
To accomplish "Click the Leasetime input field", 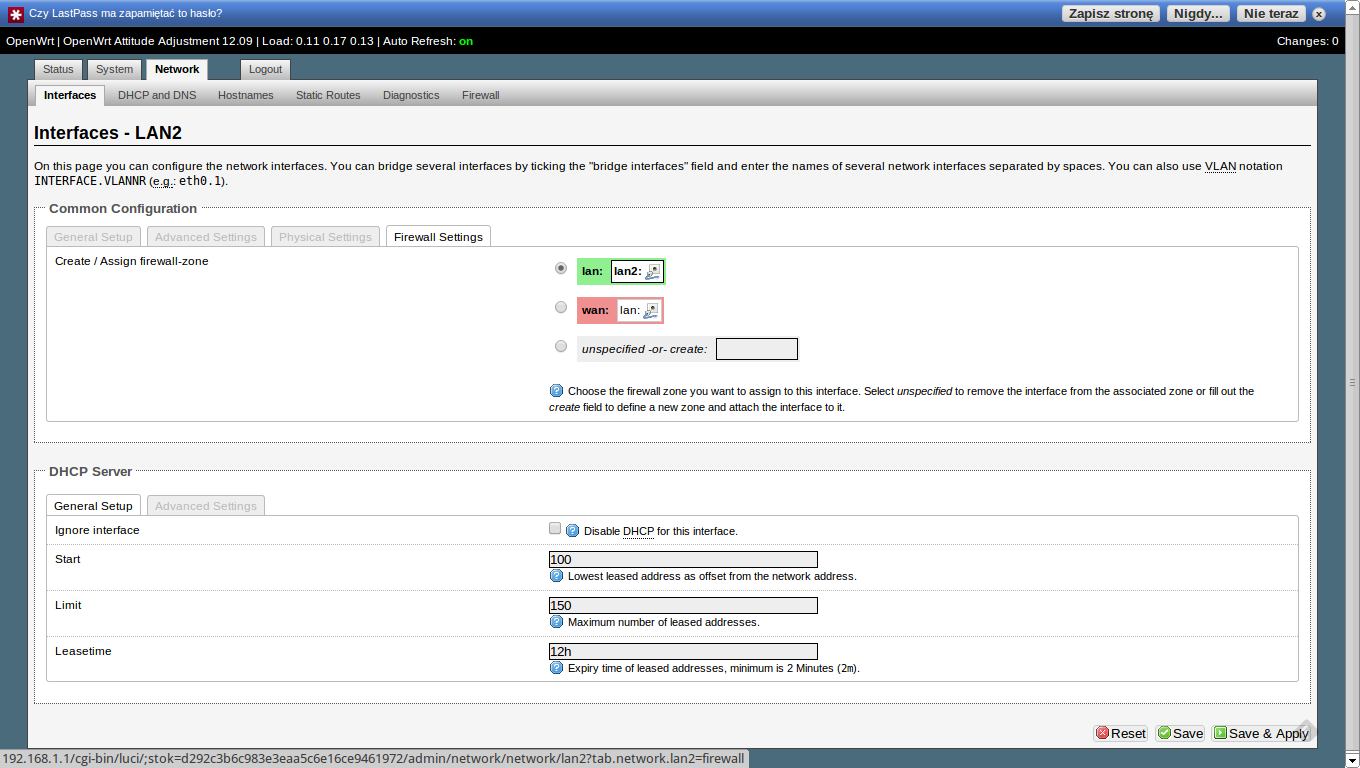I will [683, 652].
